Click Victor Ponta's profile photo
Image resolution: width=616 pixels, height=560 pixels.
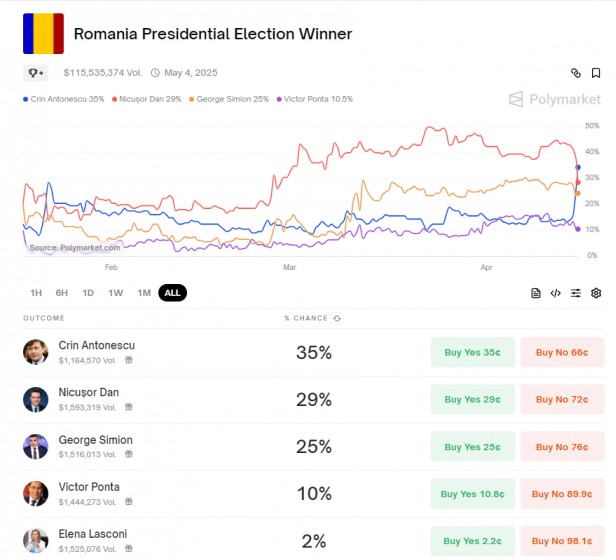tap(36, 493)
